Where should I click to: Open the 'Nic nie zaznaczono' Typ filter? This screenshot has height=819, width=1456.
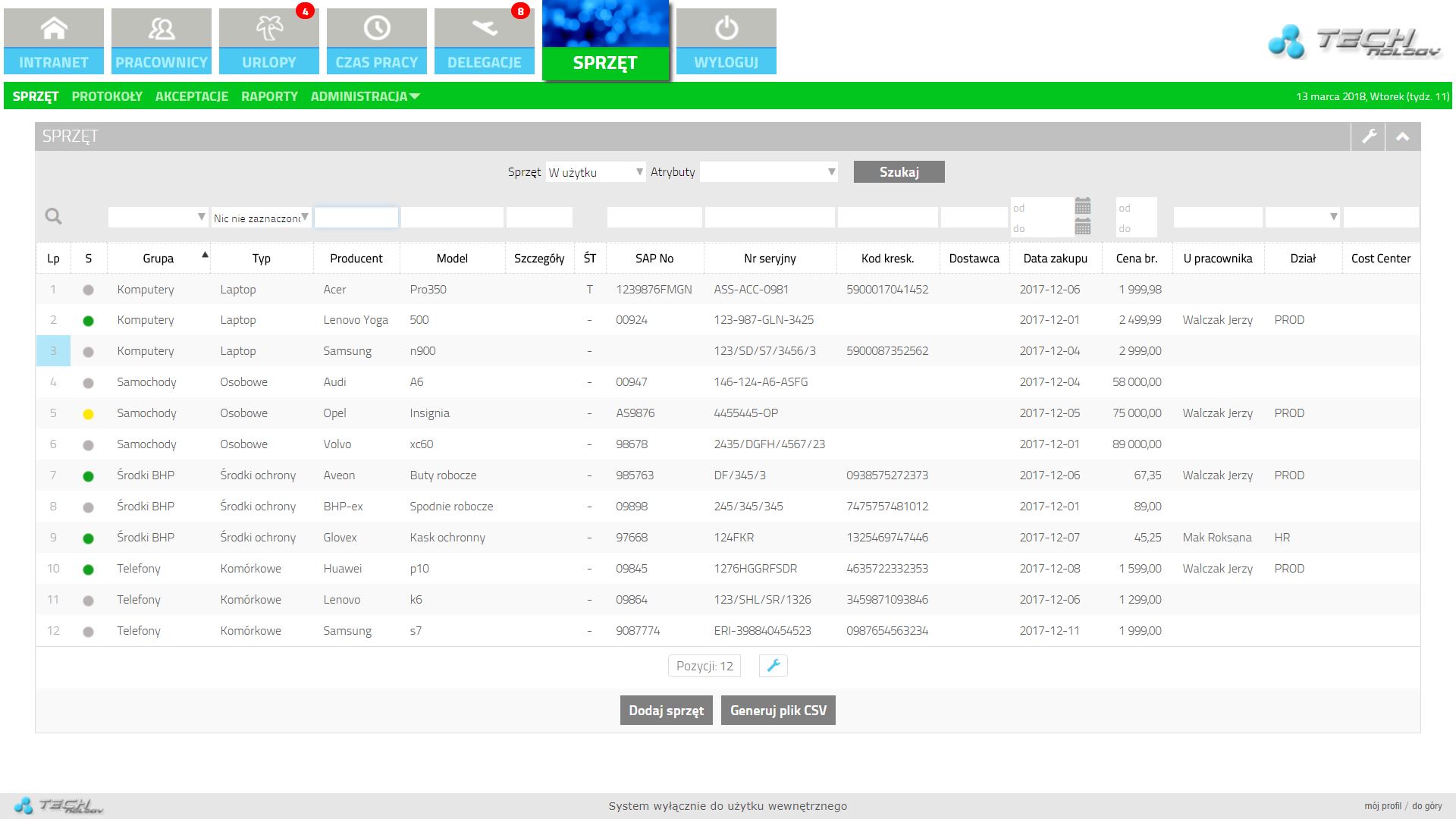pos(261,218)
